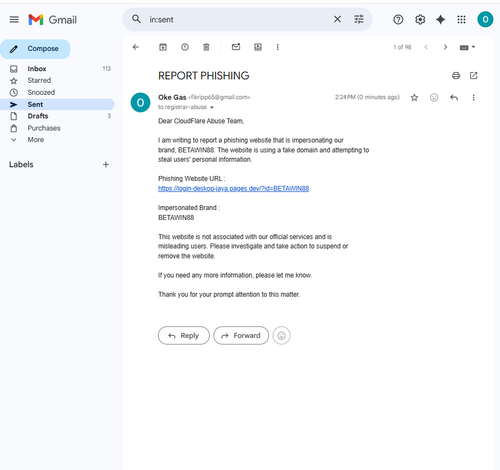
Task: Clear the search with the X icon
Action: pyautogui.click(x=337, y=19)
